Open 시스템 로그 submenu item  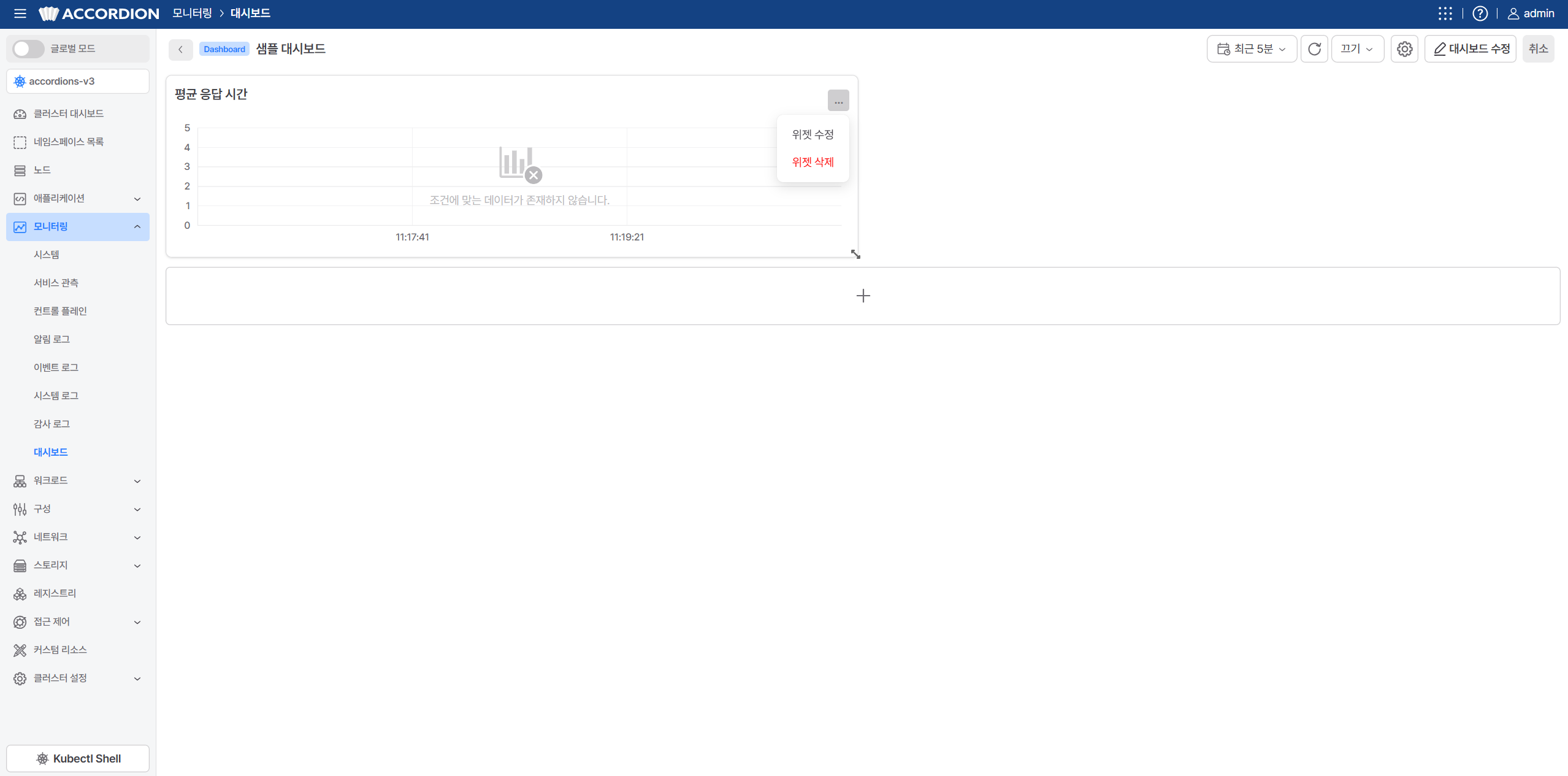click(56, 396)
